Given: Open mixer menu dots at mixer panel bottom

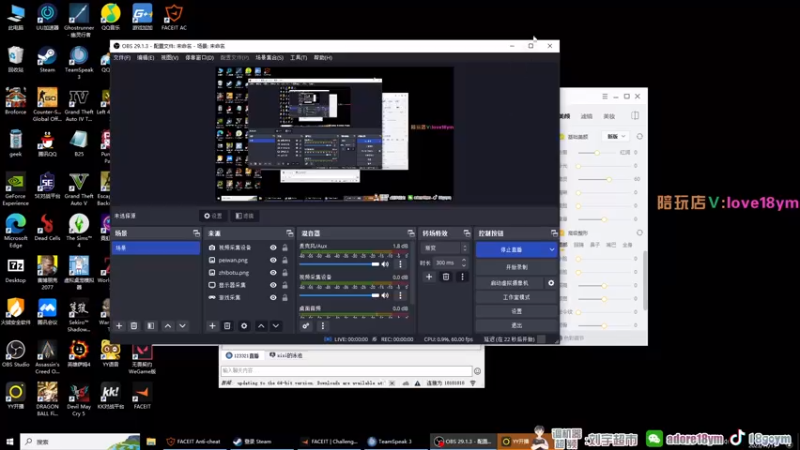Looking at the screenshot, I should [x=322, y=326].
